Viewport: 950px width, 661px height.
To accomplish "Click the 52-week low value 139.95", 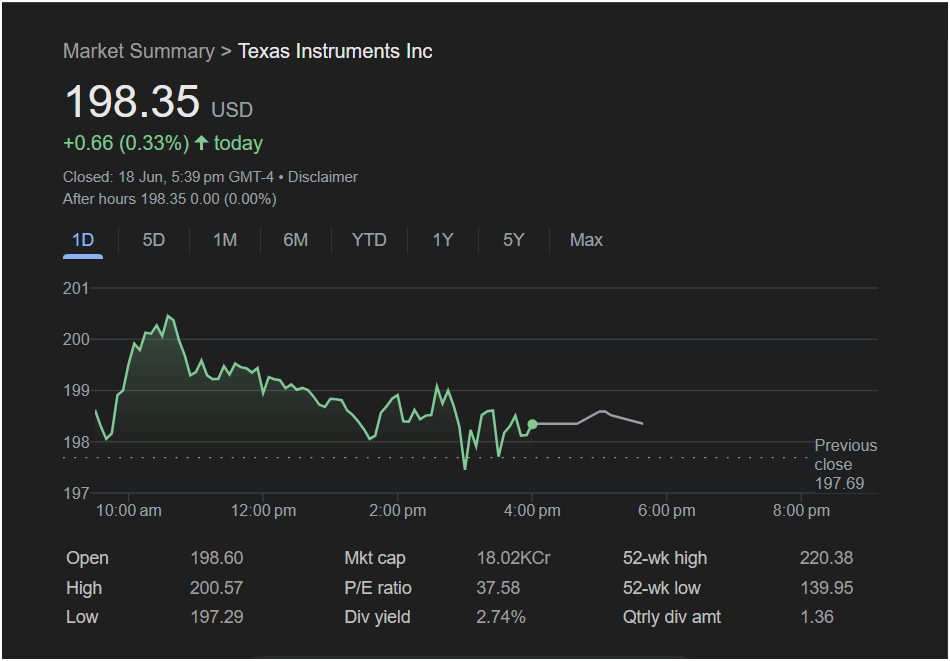I will [x=826, y=588].
